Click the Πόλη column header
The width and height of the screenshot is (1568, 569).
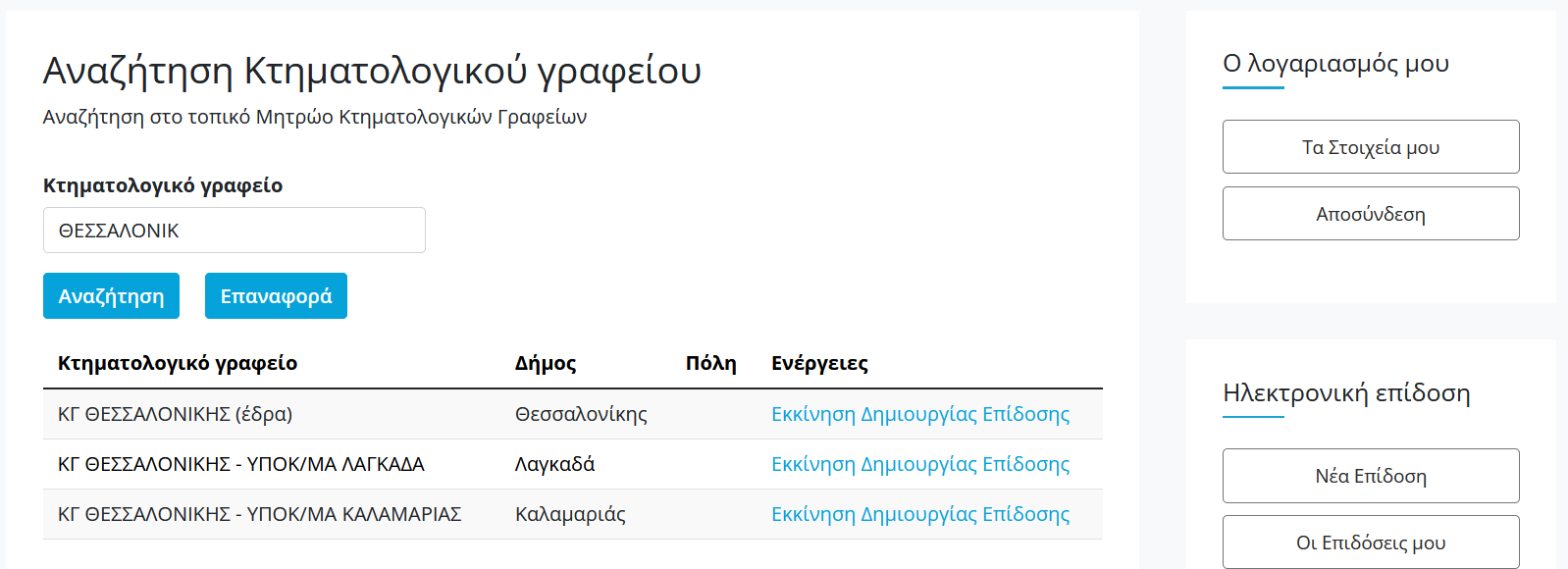(710, 363)
